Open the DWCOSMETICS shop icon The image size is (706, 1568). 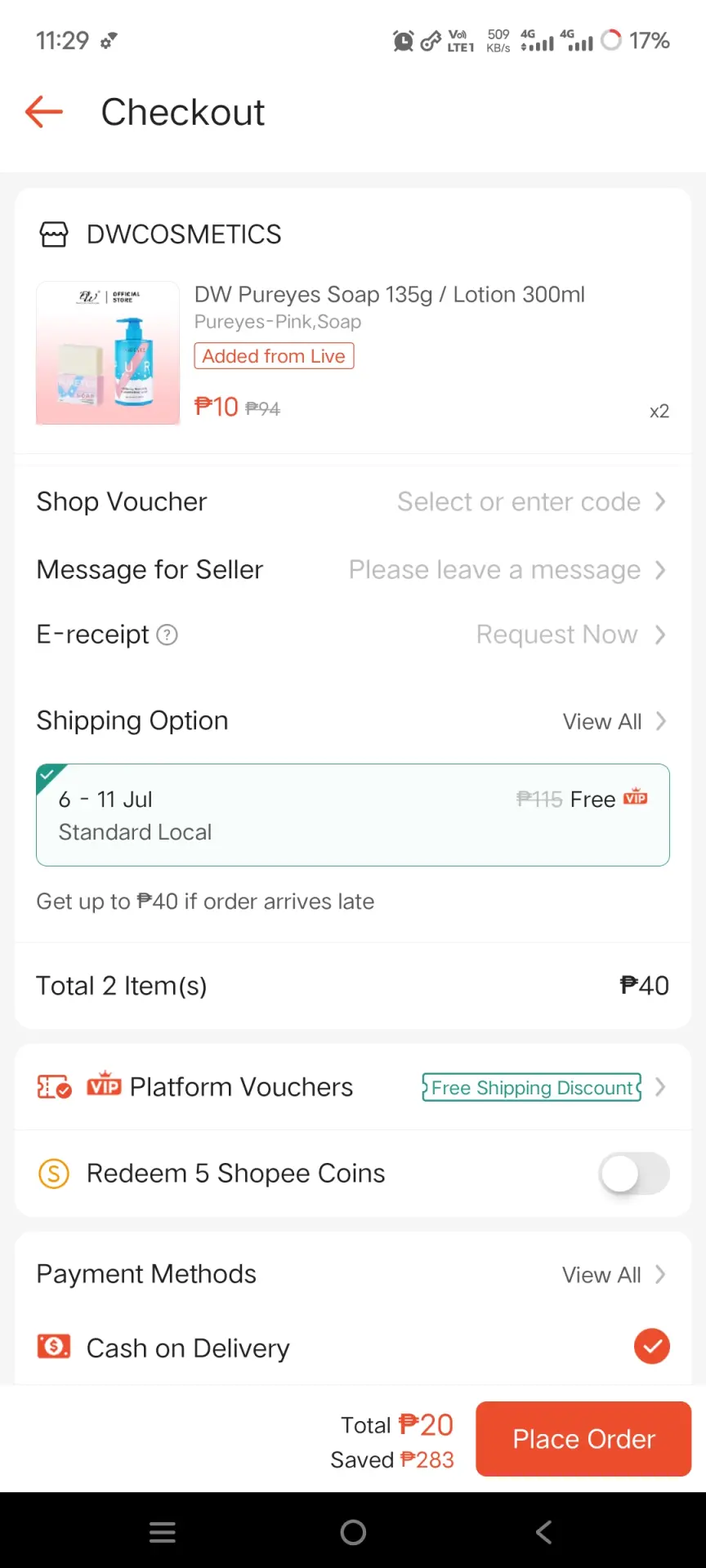[54, 235]
